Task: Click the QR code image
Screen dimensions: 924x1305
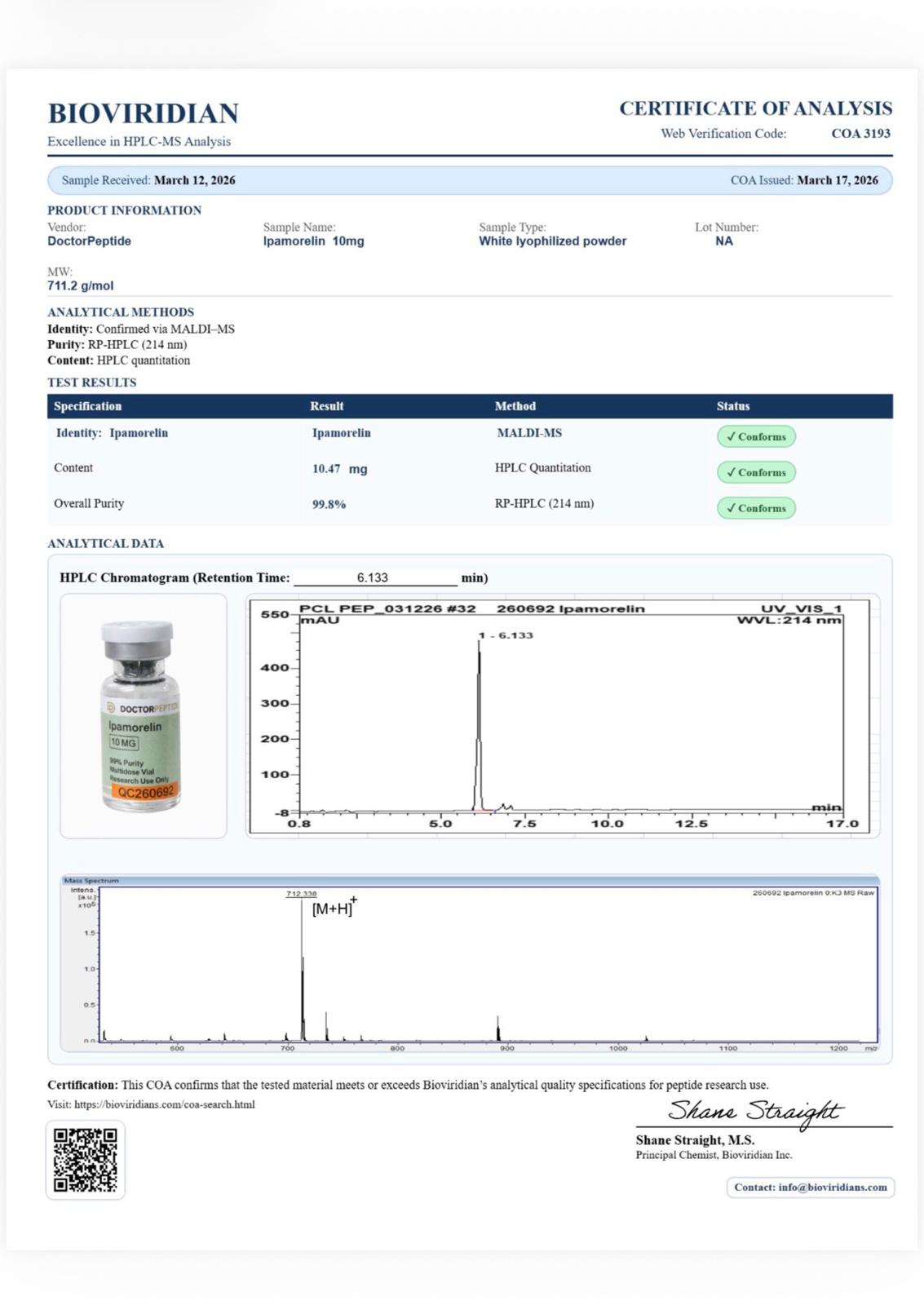Action: (86, 1159)
